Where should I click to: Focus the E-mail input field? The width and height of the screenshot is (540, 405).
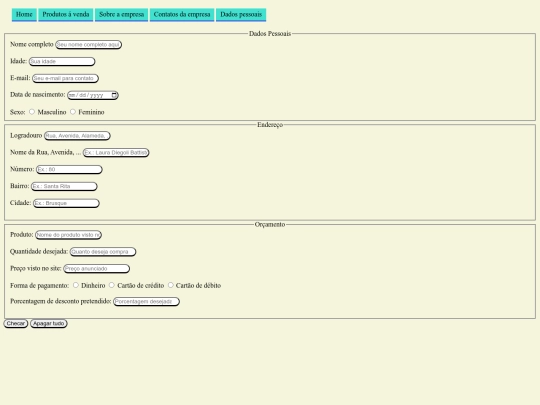(65, 78)
